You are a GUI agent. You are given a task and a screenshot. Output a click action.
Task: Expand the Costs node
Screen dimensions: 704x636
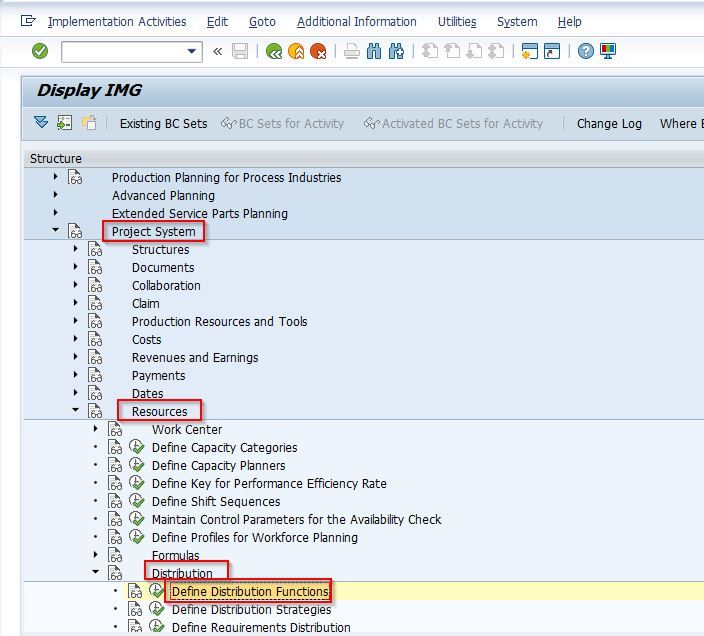coord(75,339)
